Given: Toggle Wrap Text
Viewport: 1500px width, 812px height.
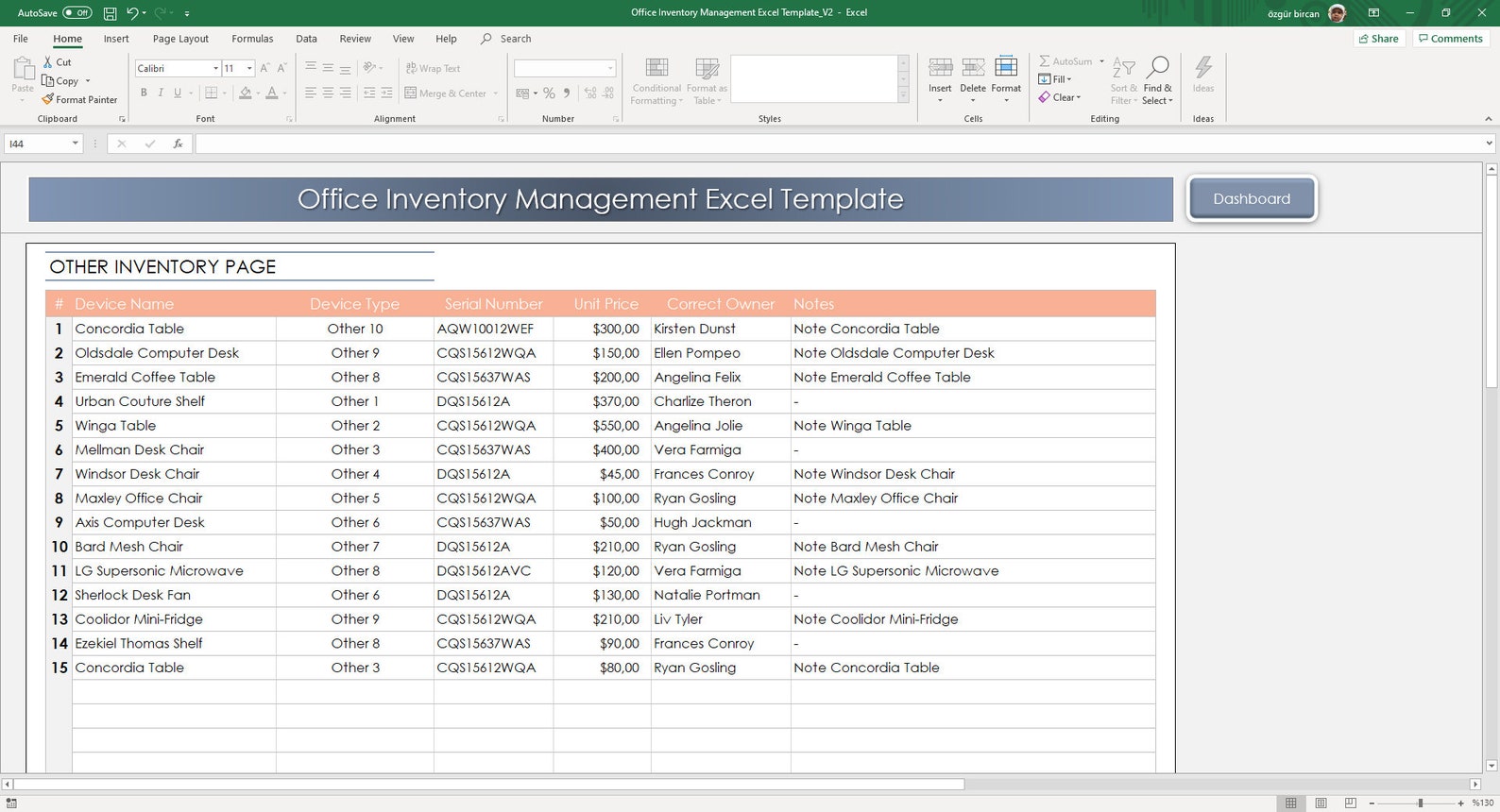Looking at the screenshot, I should click(433, 68).
